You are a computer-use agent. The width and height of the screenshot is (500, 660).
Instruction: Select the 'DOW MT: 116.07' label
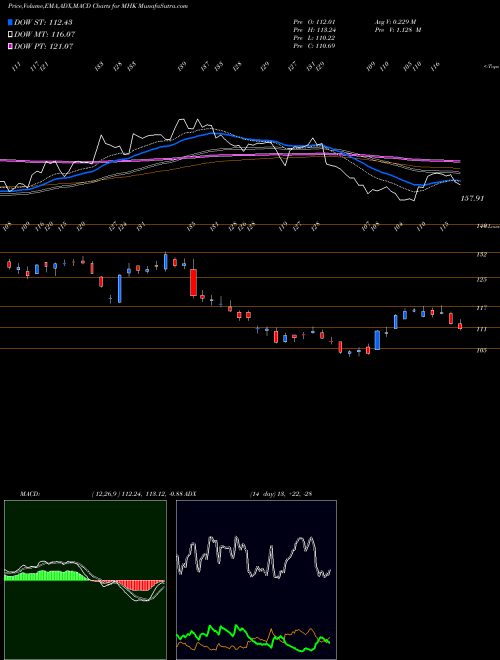point(44,34)
